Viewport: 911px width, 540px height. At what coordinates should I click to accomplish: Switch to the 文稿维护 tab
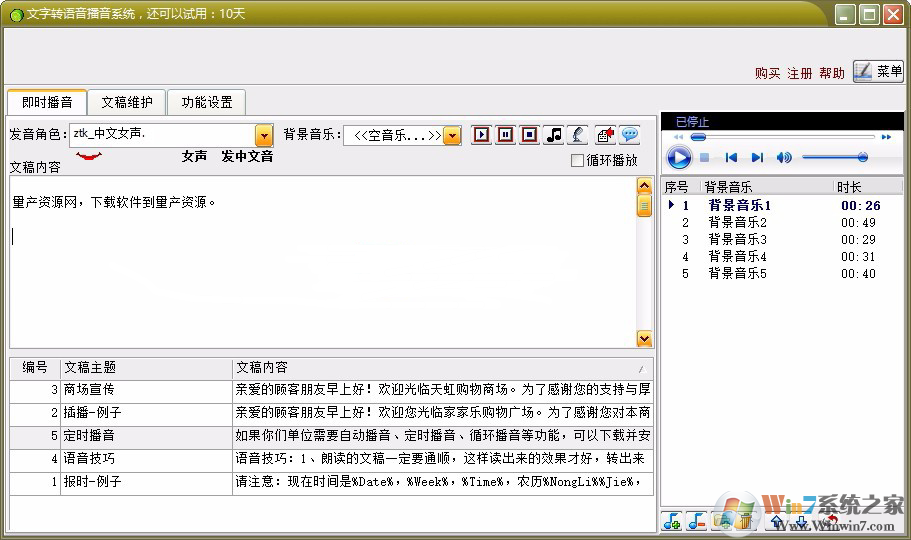(x=127, y=102)
